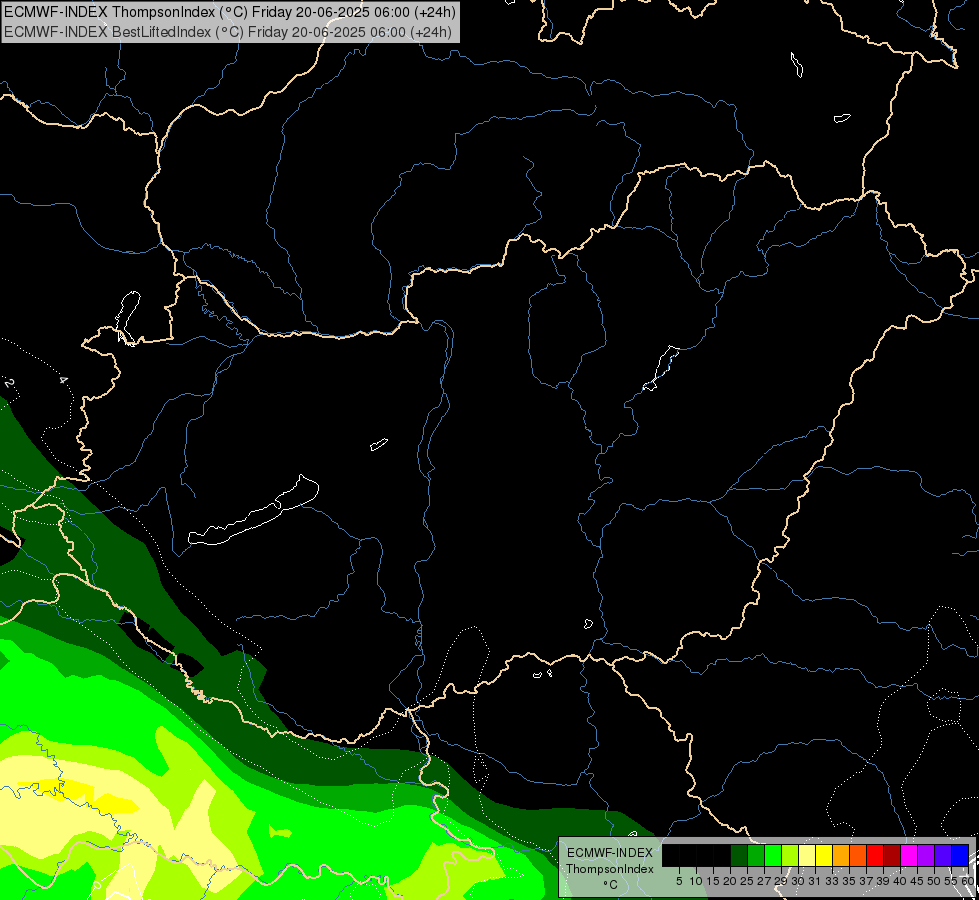The image size is (979, 900).
Task: Click the bright yellow 31-33 legend swatch
Action: 824,855
